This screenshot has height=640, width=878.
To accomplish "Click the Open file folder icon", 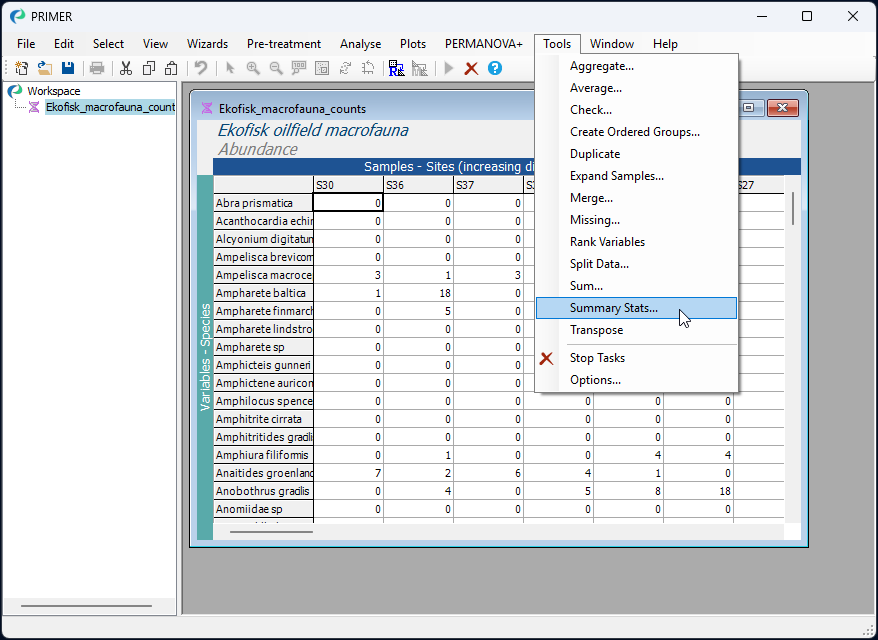I will point(45,68).
